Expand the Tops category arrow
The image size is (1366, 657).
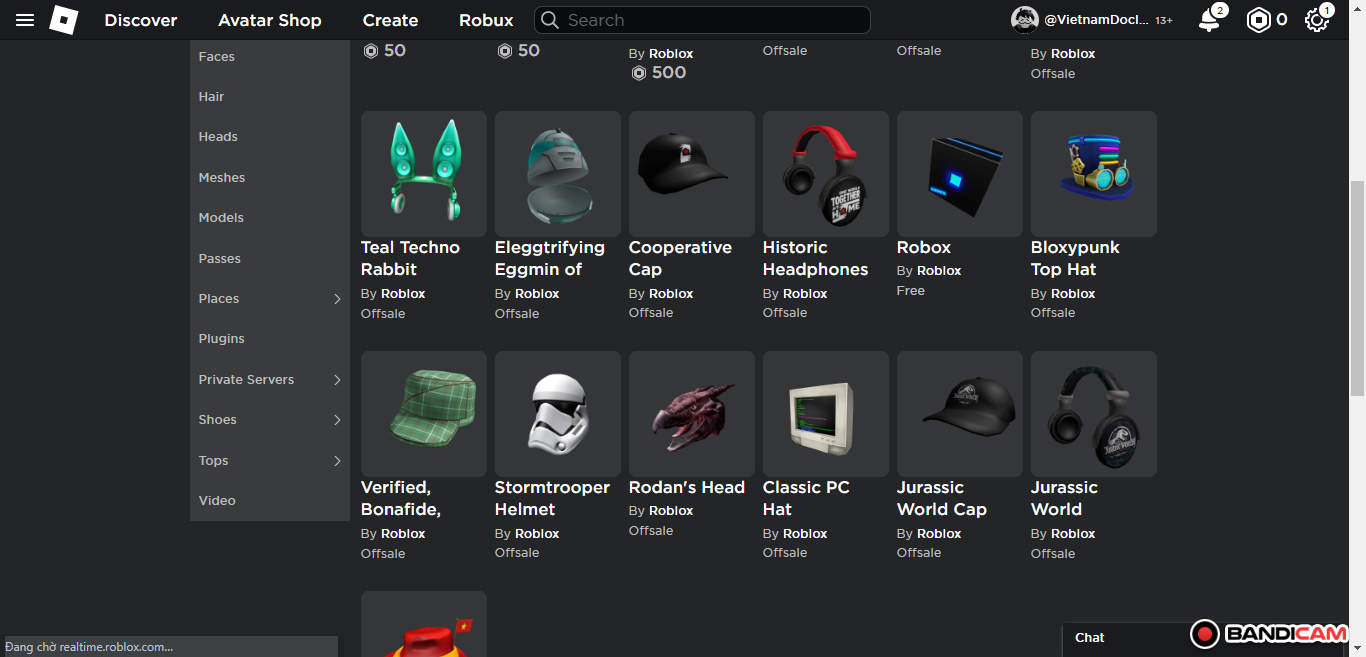point(337,461)
